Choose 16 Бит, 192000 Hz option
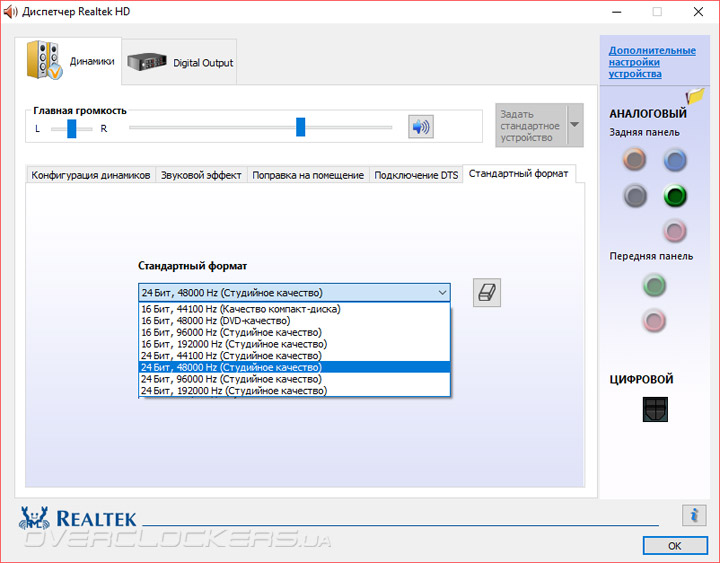This screenshot has height=563, width=720. (294, 344)
